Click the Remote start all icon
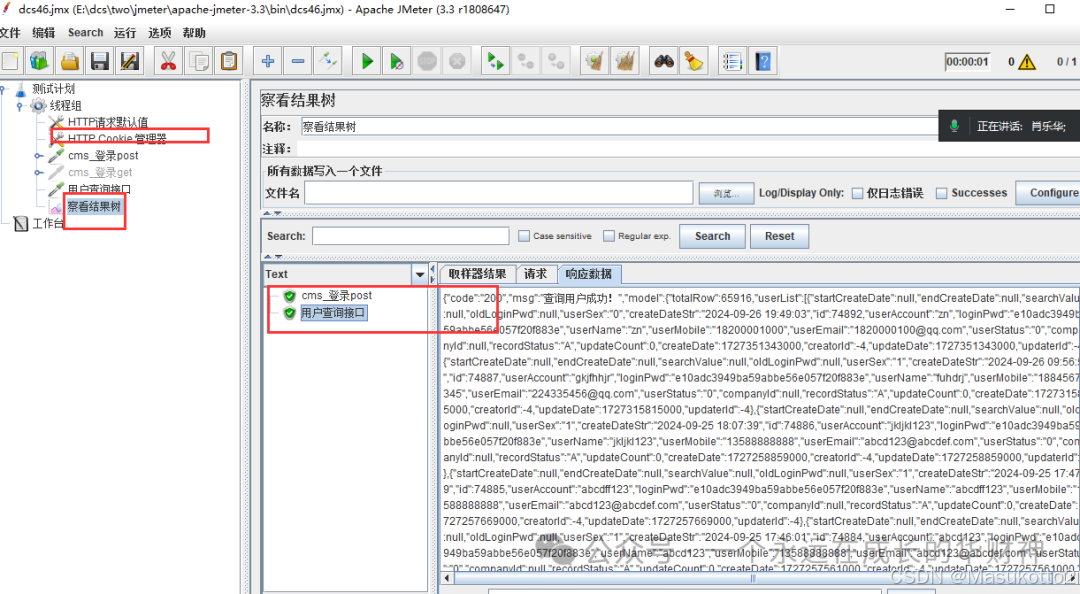The width and height of the screenshot is (1080, 594). coord(495,61)
